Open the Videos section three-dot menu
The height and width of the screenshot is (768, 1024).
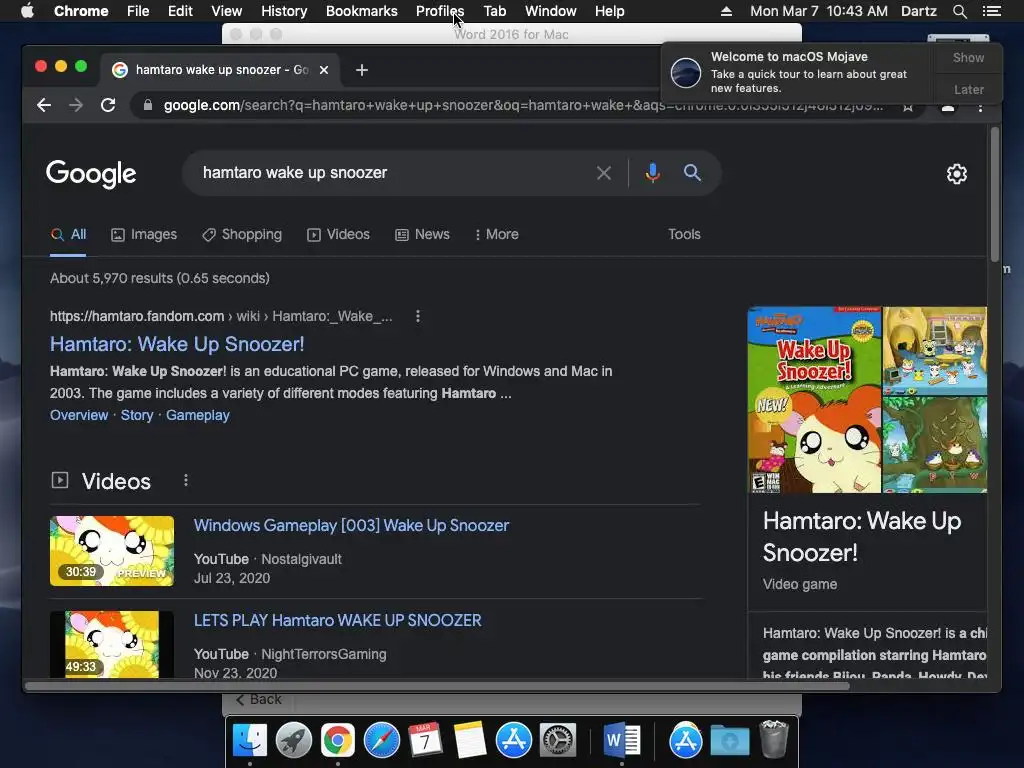[x=186, y=481]
